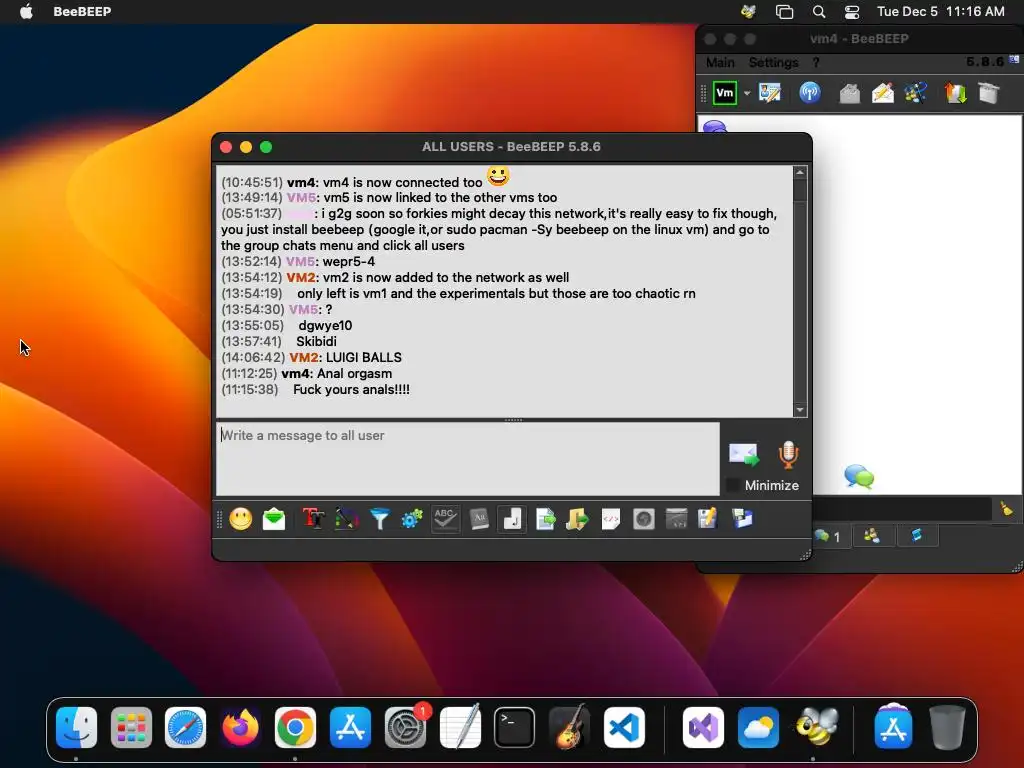Clear the search with broom icon
Viewport: 1024px width, 768px height.
coord(1006,509)
